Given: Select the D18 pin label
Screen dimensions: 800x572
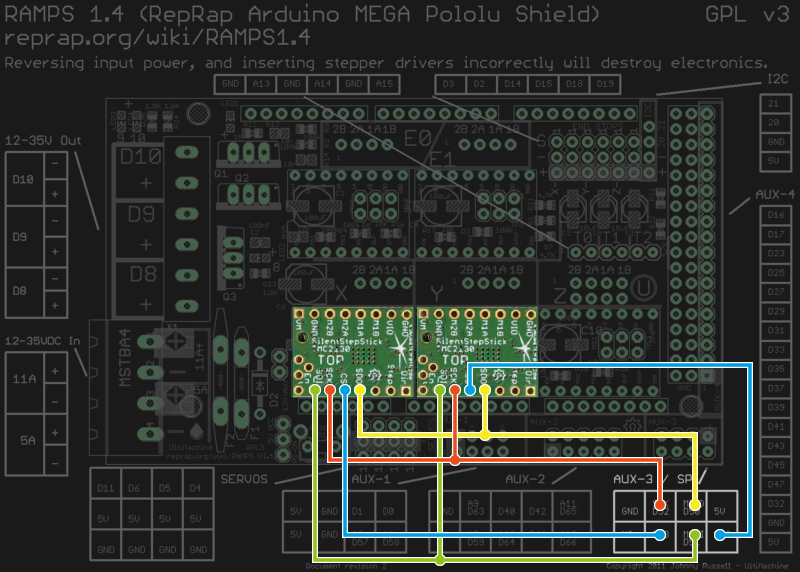Looking at the screenshot, I should 574,84.
